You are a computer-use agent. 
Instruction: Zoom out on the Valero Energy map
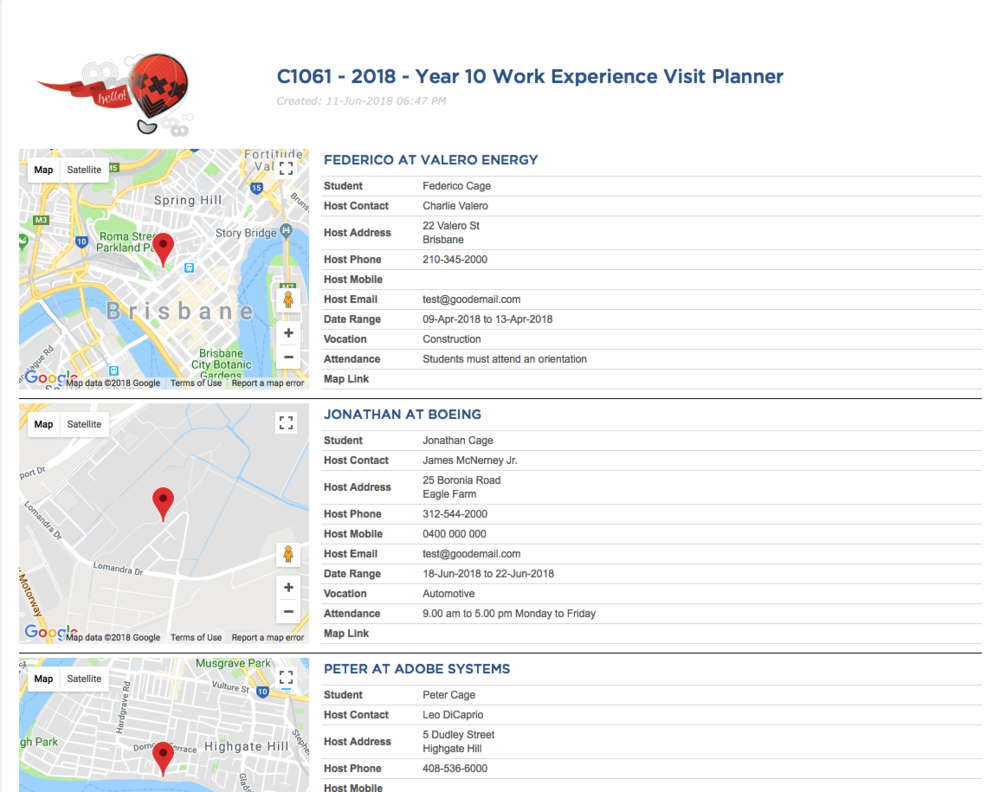(288, 357)
